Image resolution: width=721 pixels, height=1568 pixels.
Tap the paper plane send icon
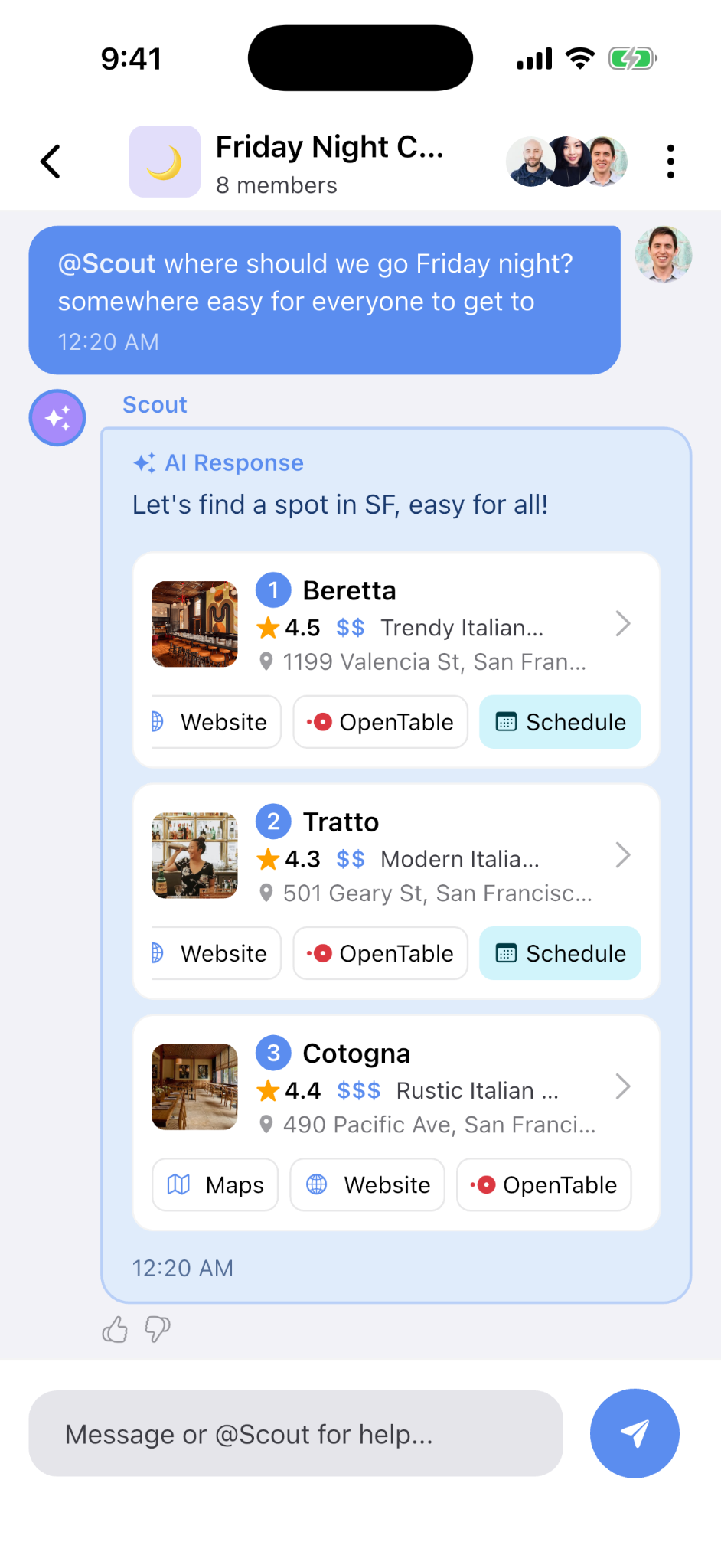click(x=634, y=1433)
